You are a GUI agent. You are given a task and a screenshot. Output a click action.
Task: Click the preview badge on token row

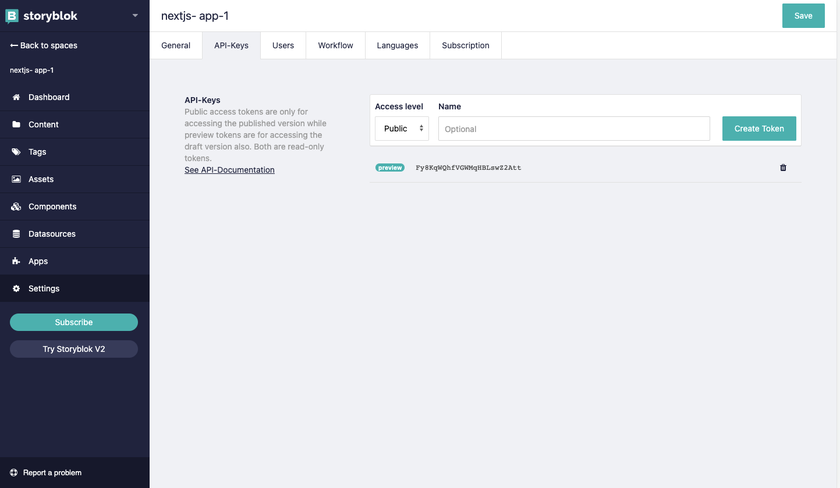pos(389,168)
